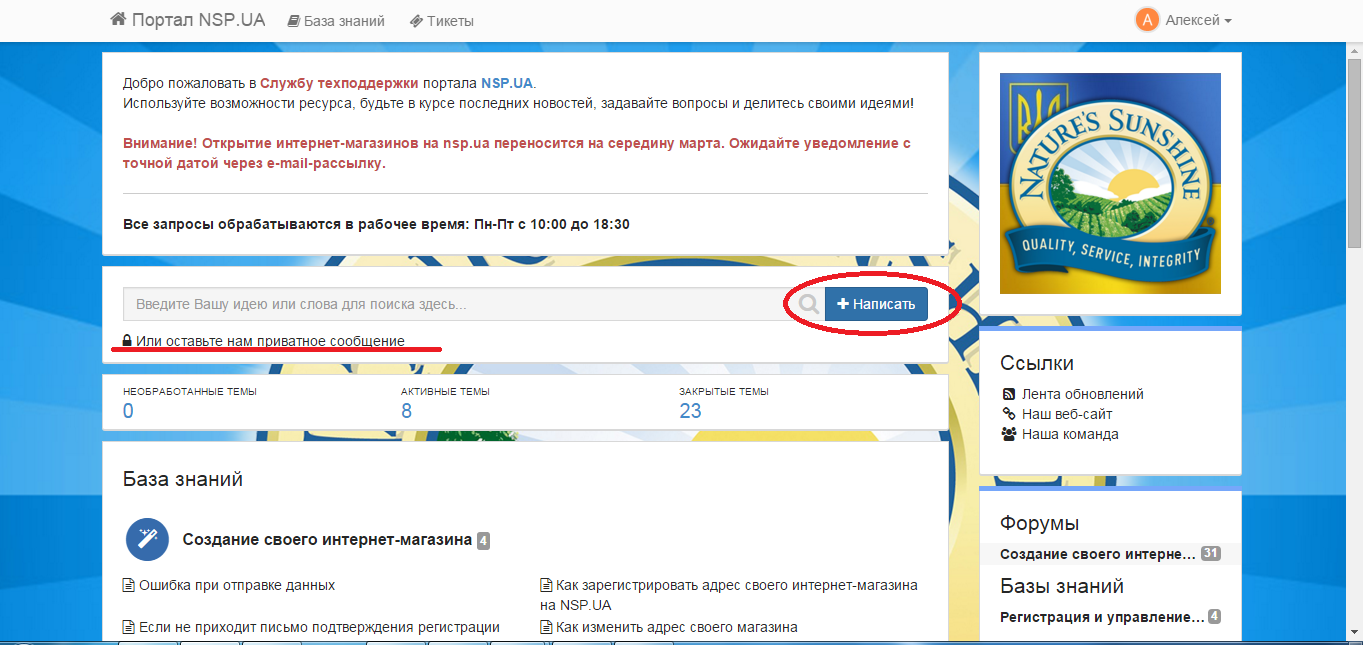Open Или оставьте нам приватное сообщение link
Screen dimensions: 1363x645
(x=270, y=341)
